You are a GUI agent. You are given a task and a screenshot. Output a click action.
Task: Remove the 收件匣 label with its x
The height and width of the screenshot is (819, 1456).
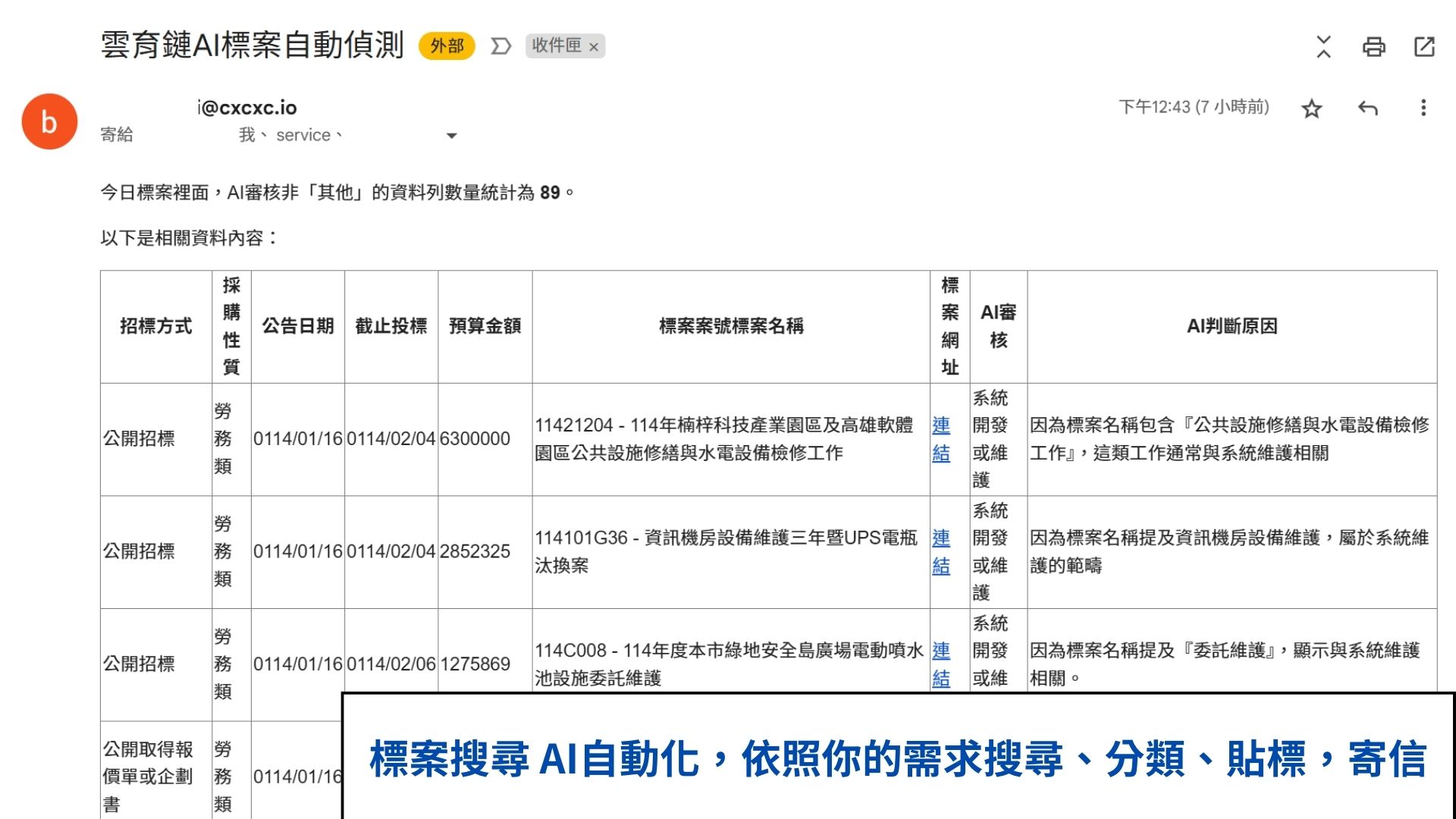click(594, 47)
